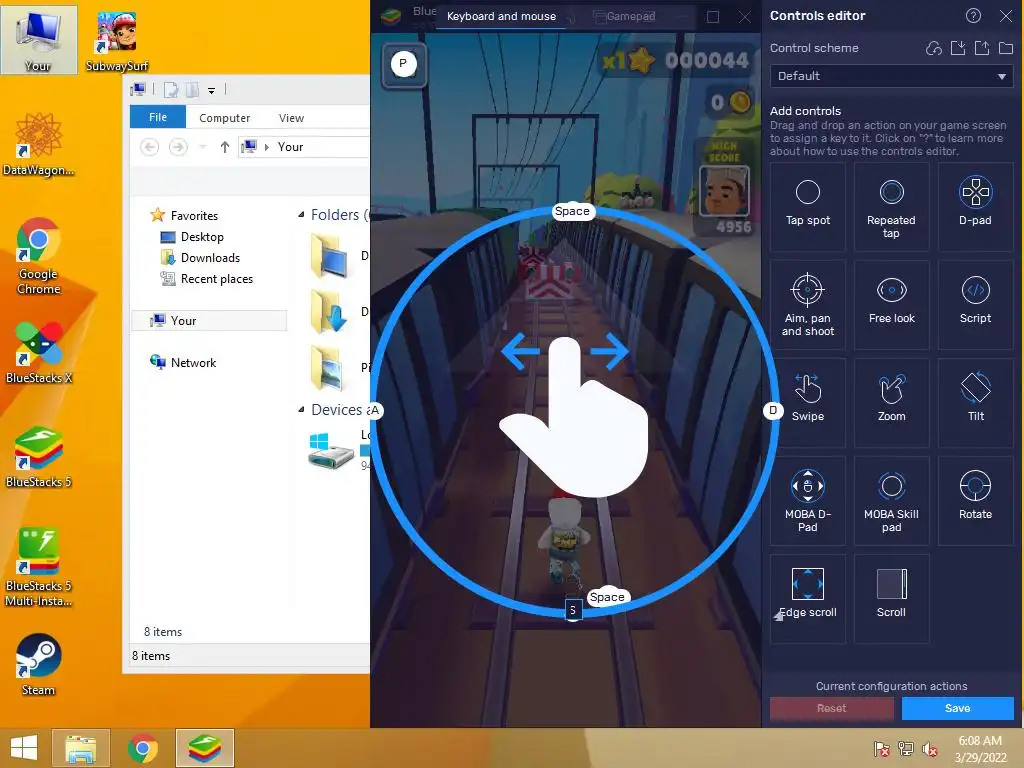Choose the D-pad control
Image resolution: width=1024 pixels, height=768 pixels.
[975, 206]
